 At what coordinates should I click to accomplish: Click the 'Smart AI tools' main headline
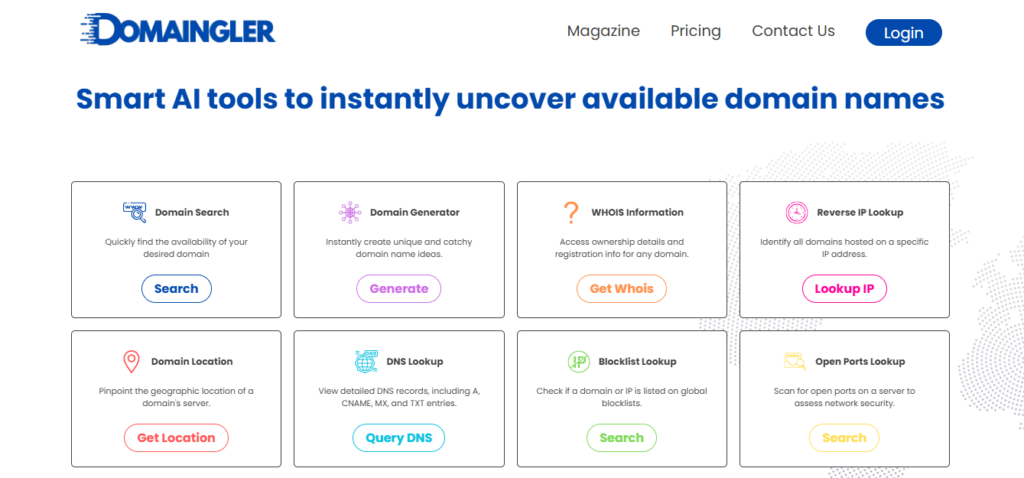click(x=510, y=98)
